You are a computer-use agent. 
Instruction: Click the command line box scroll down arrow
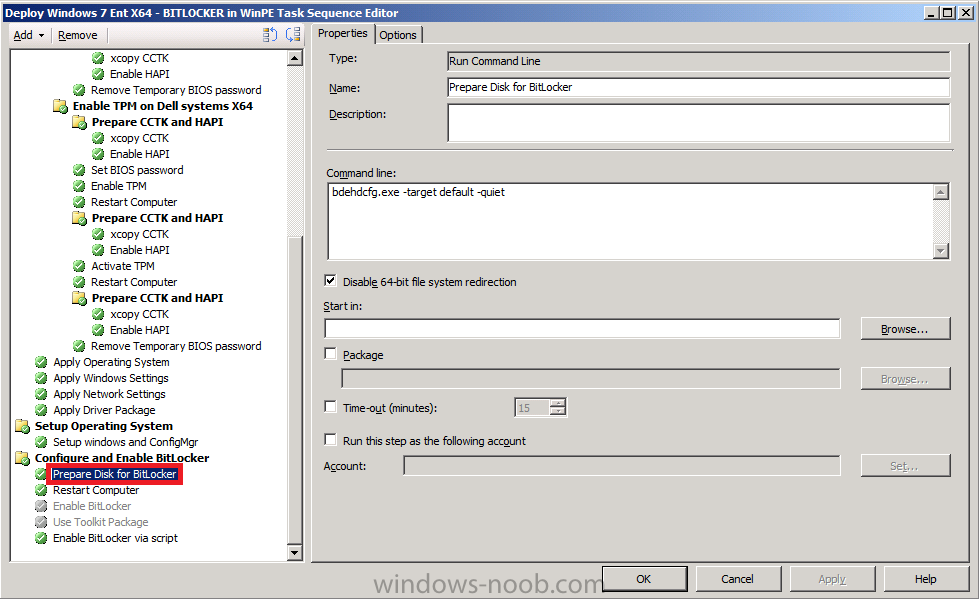pos(941,251)
